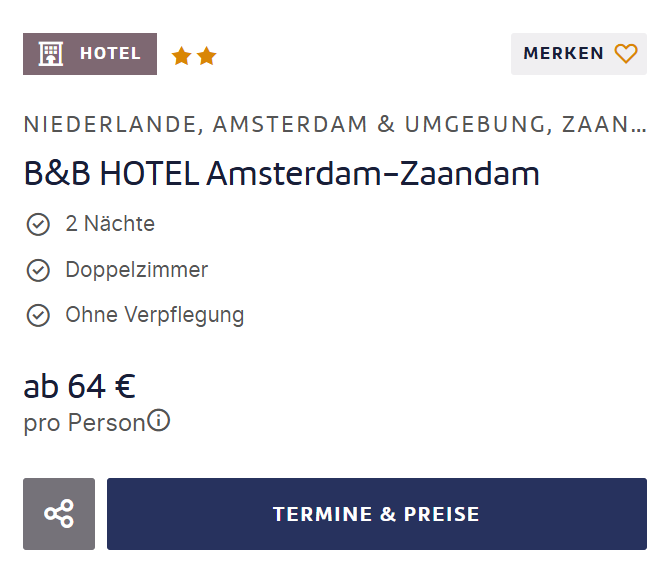This screenshot has width=667, height=571.
Task: Click the second orange star rating
Action: pos(207,56)
